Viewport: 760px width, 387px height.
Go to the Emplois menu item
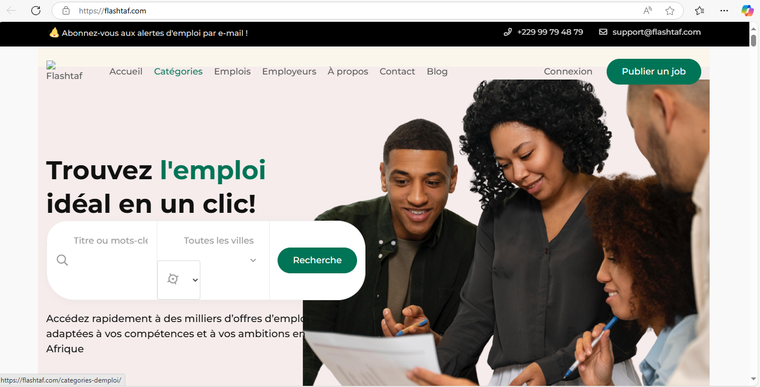(232, 71)
